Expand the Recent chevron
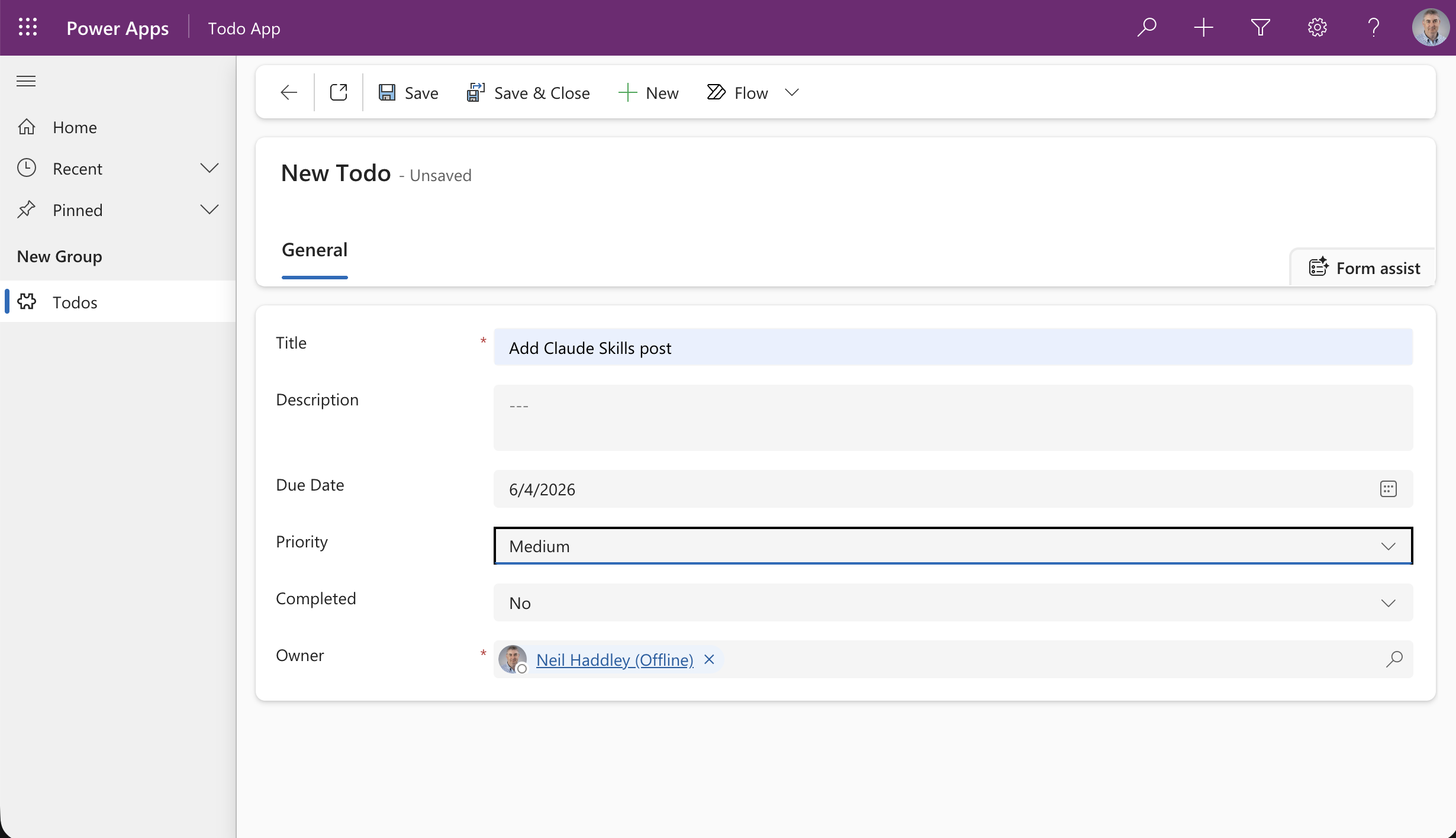Image resolution: width=1456 pixels, height=838 pixels. 210,168
